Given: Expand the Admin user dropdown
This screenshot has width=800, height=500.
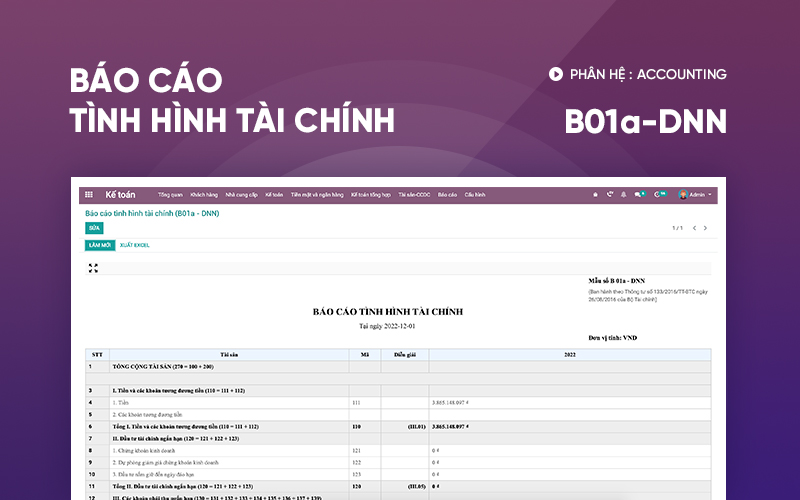Looking at the screenshot, I should 710,194.
